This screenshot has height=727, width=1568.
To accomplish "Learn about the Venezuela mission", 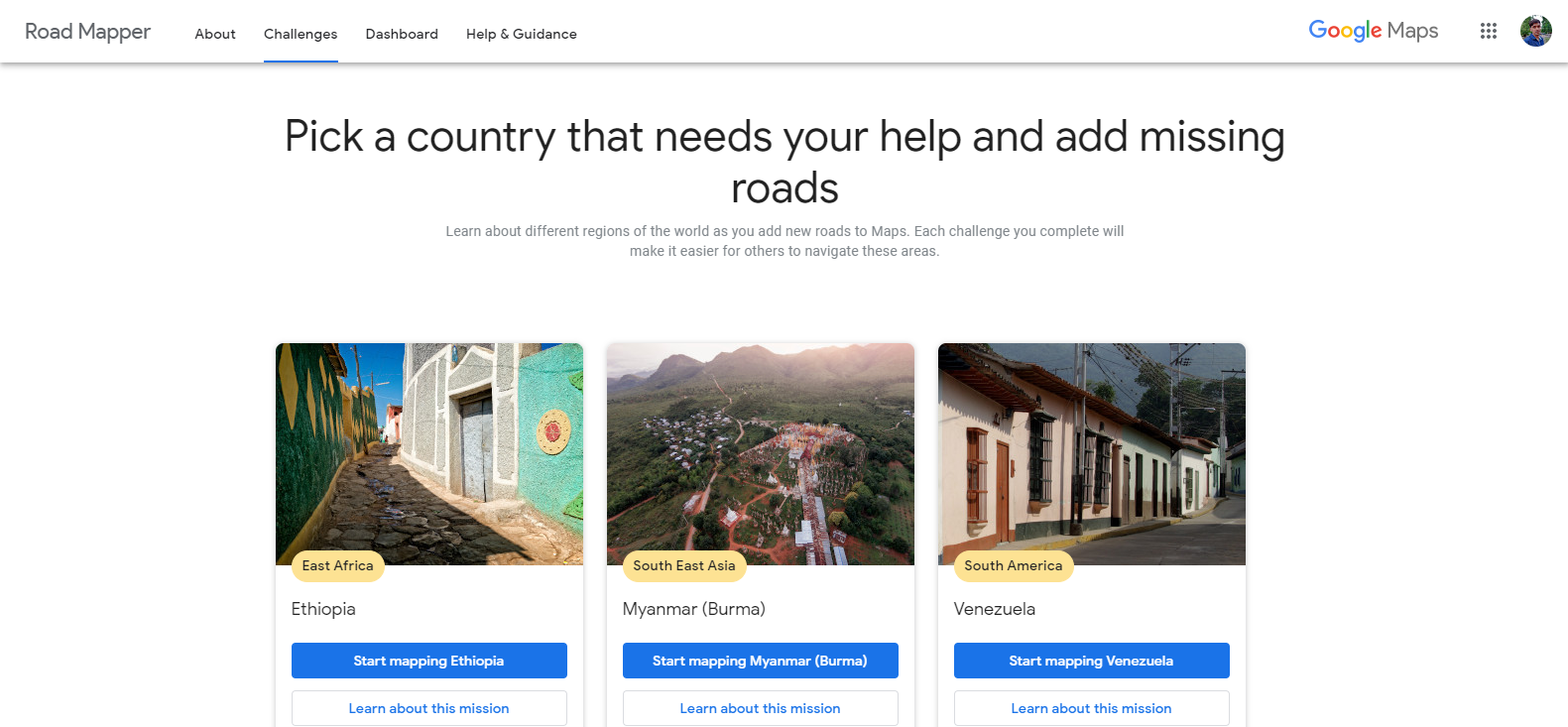I will tap(1092, 708).
